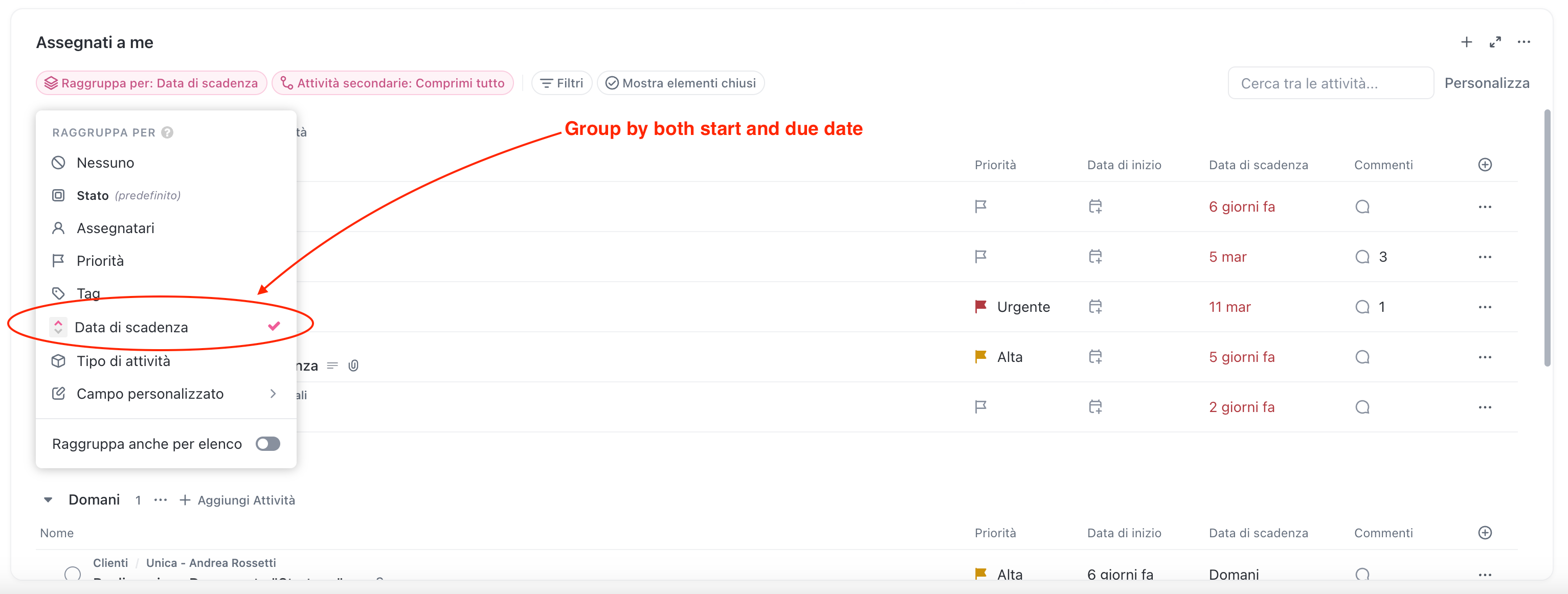The height and width of the screenshot is (594, 1568).
Task: Click the plus icon next to Personalizza header
Action: (x=1466, y=42)
